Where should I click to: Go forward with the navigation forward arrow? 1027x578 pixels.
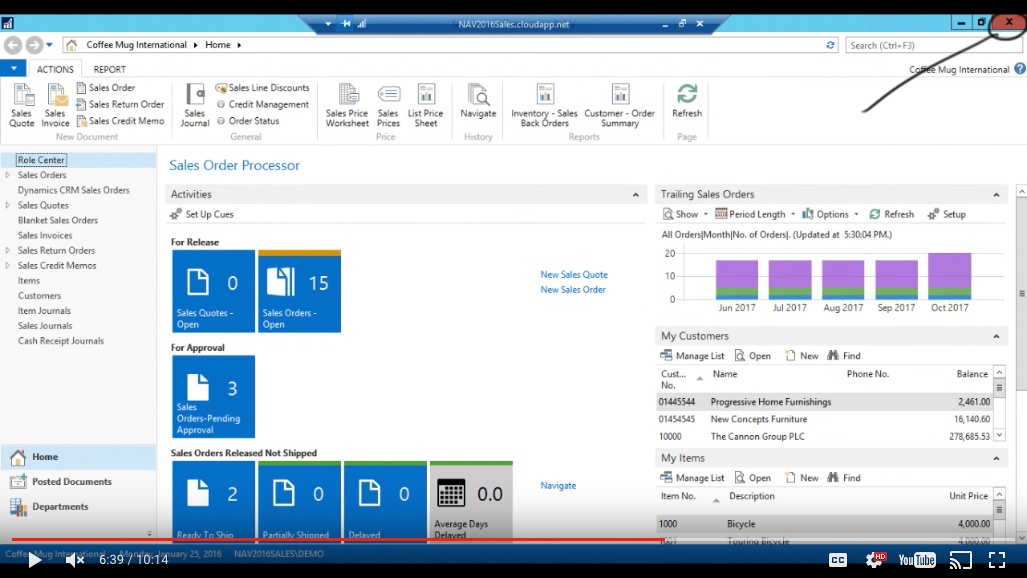coord(34,45)
